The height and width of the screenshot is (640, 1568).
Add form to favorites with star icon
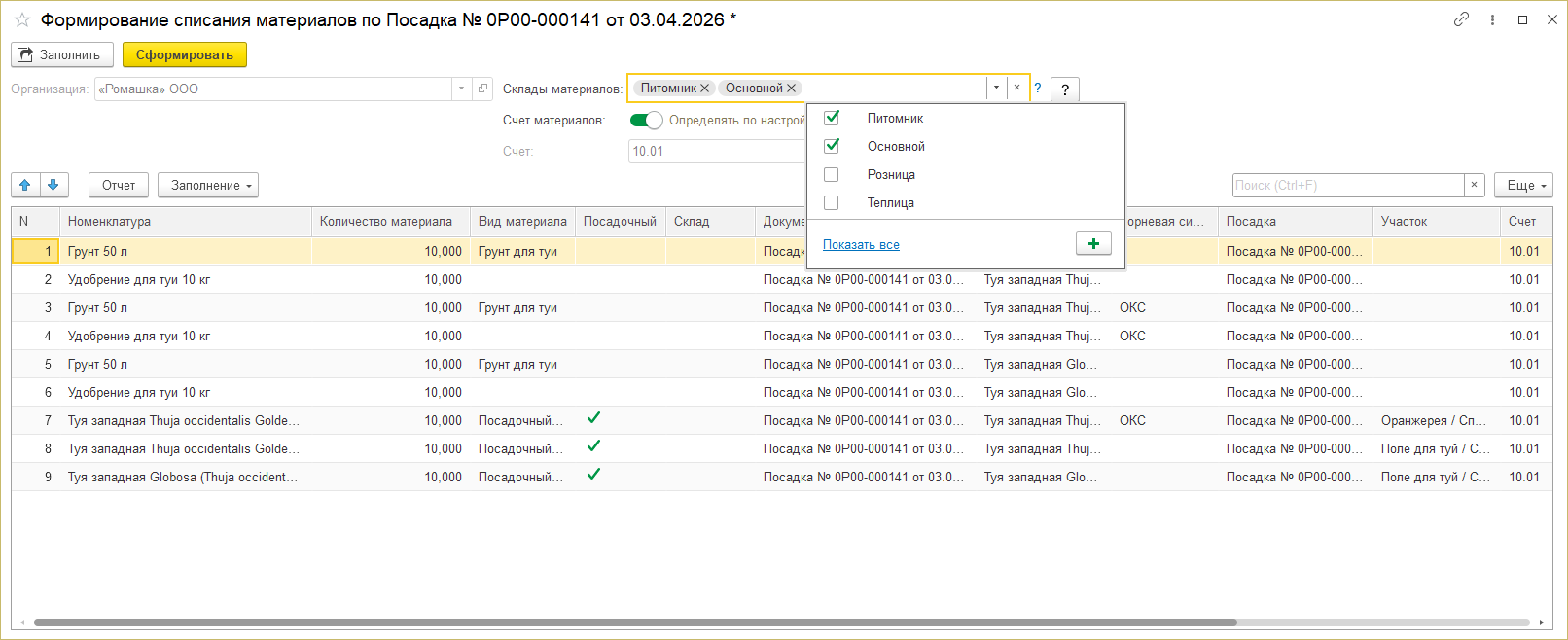point(22,20)
